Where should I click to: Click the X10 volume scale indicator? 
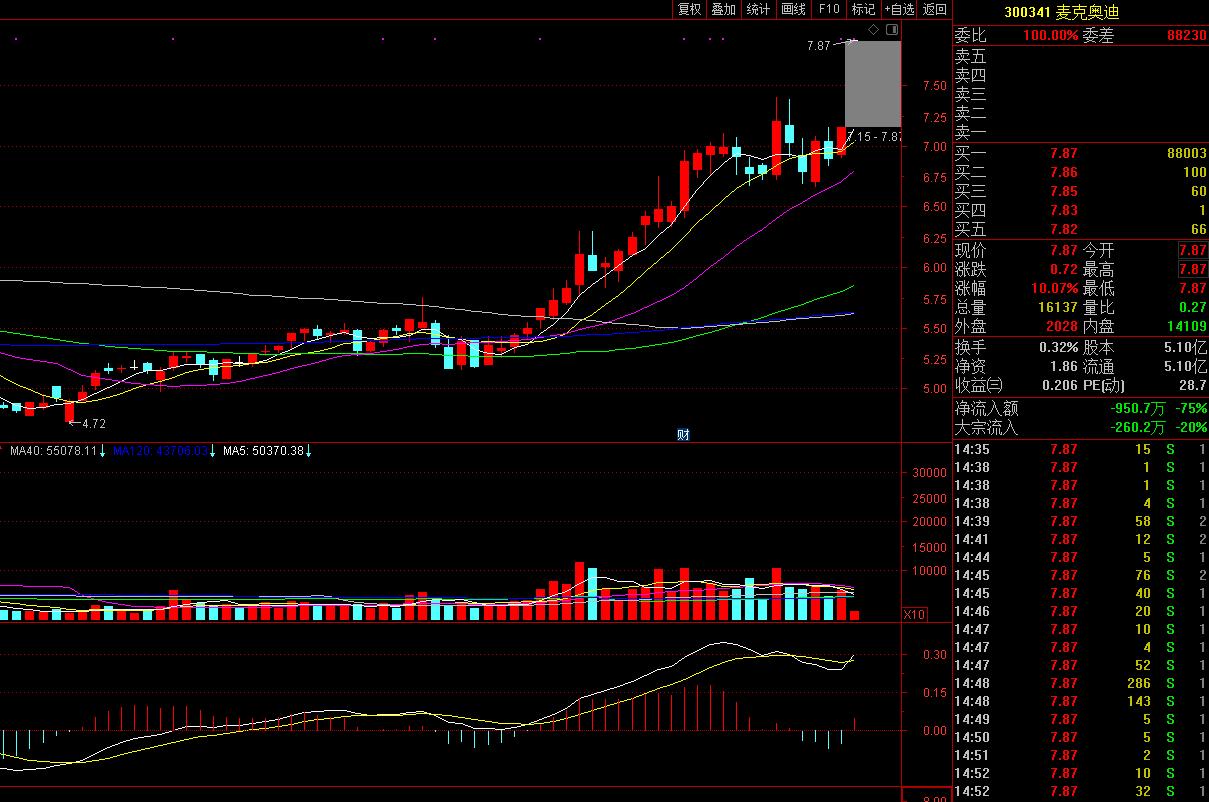tap(914, 614)
